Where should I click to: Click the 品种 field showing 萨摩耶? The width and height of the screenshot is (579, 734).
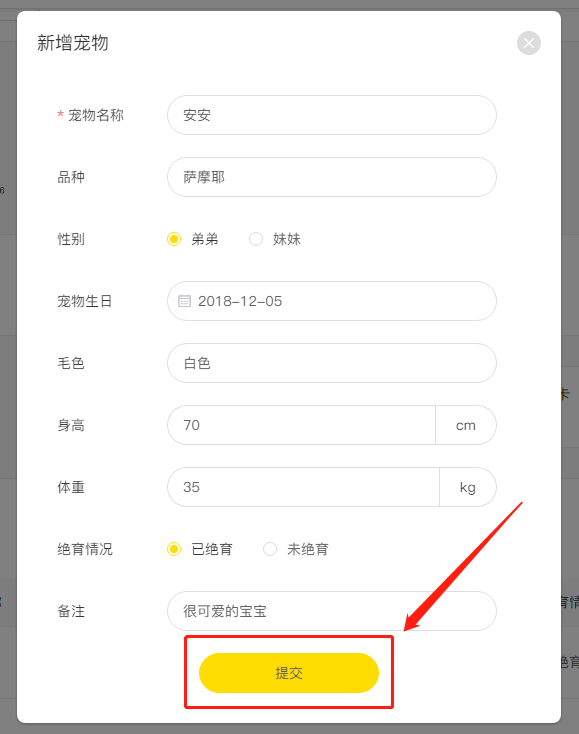pos(332,177)
